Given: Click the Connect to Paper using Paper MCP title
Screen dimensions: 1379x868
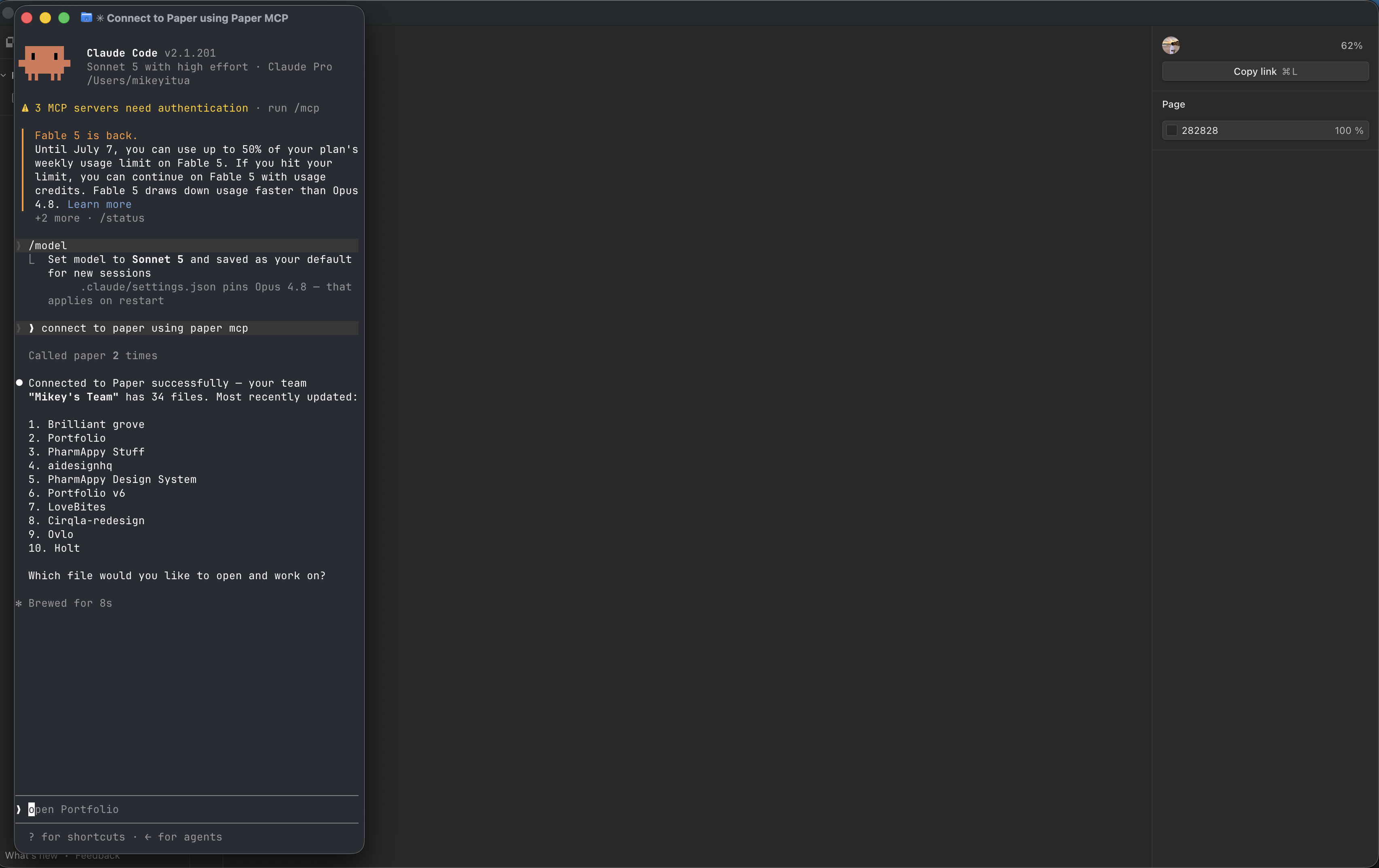Looking at the screenshot, I should coord(197,18).
